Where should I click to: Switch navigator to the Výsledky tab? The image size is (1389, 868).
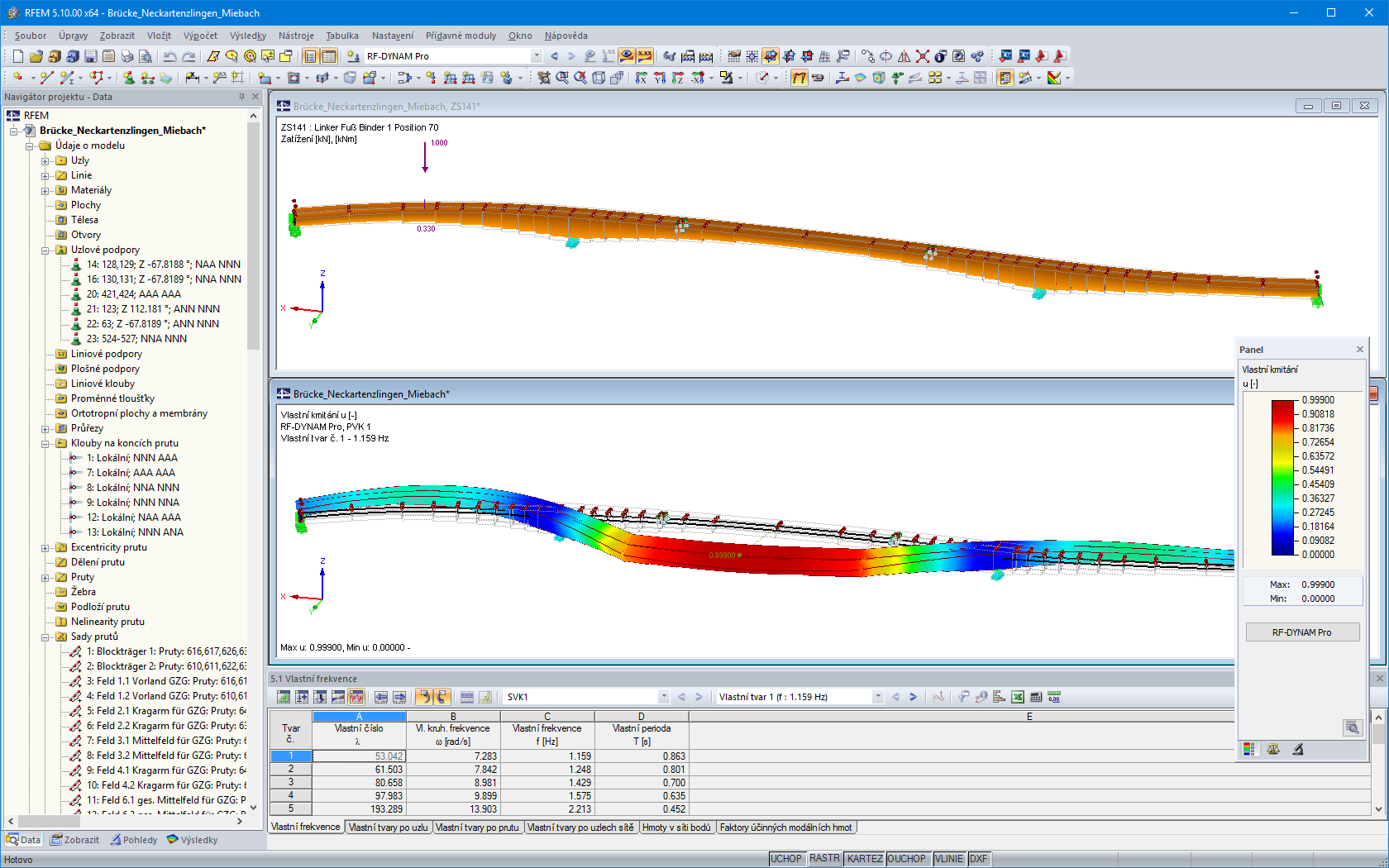[x=192, y=840]
